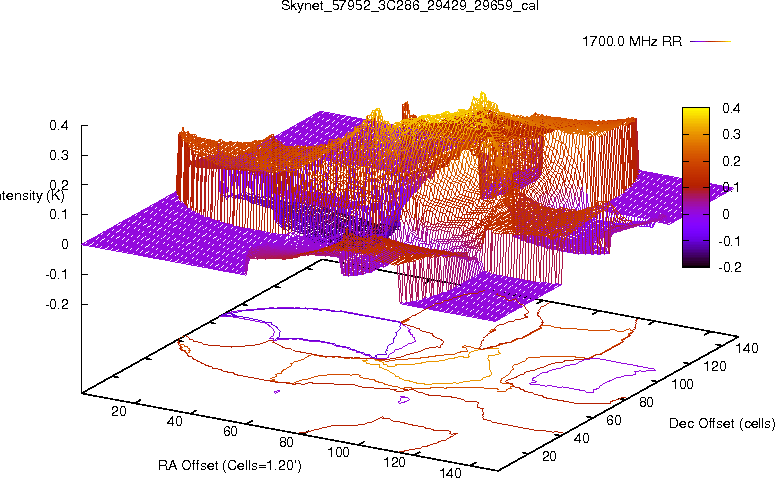Click the vertical color bar gradient
Viewport: 775px width, 478px height.
click(x=695, y=187)
